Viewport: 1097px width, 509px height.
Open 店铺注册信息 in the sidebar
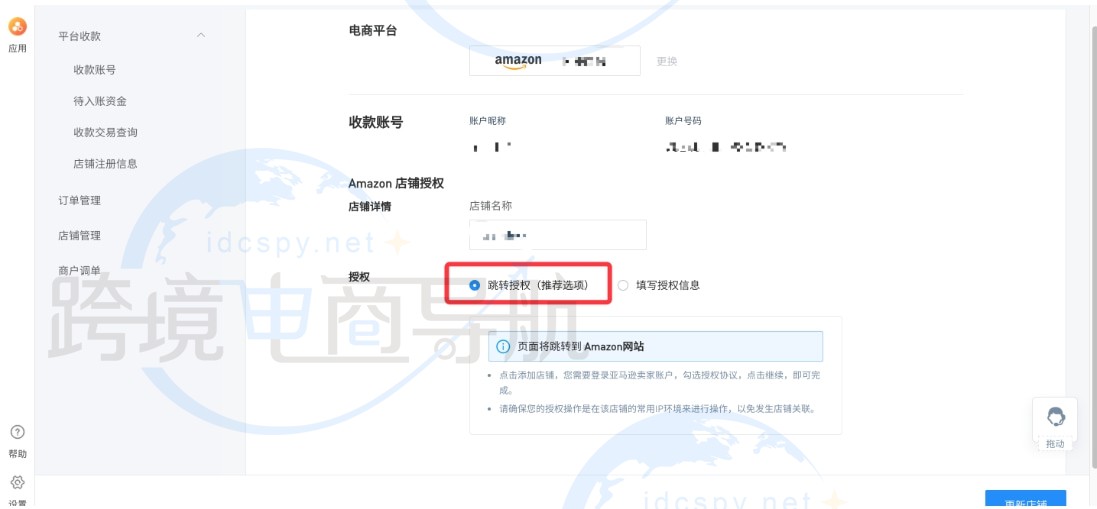[105, 164]
